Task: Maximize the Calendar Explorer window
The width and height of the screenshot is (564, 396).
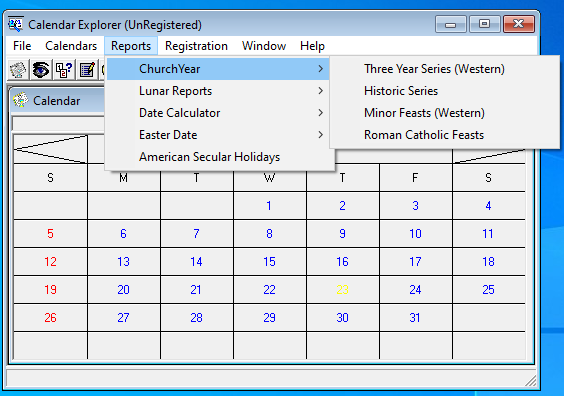Action: (x=485, y=24)
